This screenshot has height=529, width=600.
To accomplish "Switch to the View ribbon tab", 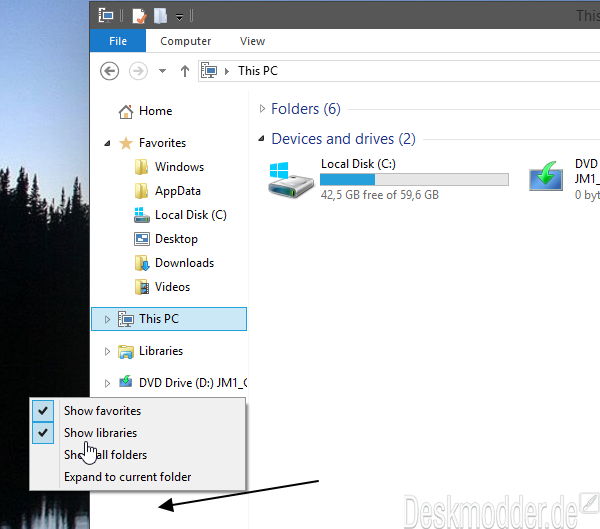I will point(252,41).
